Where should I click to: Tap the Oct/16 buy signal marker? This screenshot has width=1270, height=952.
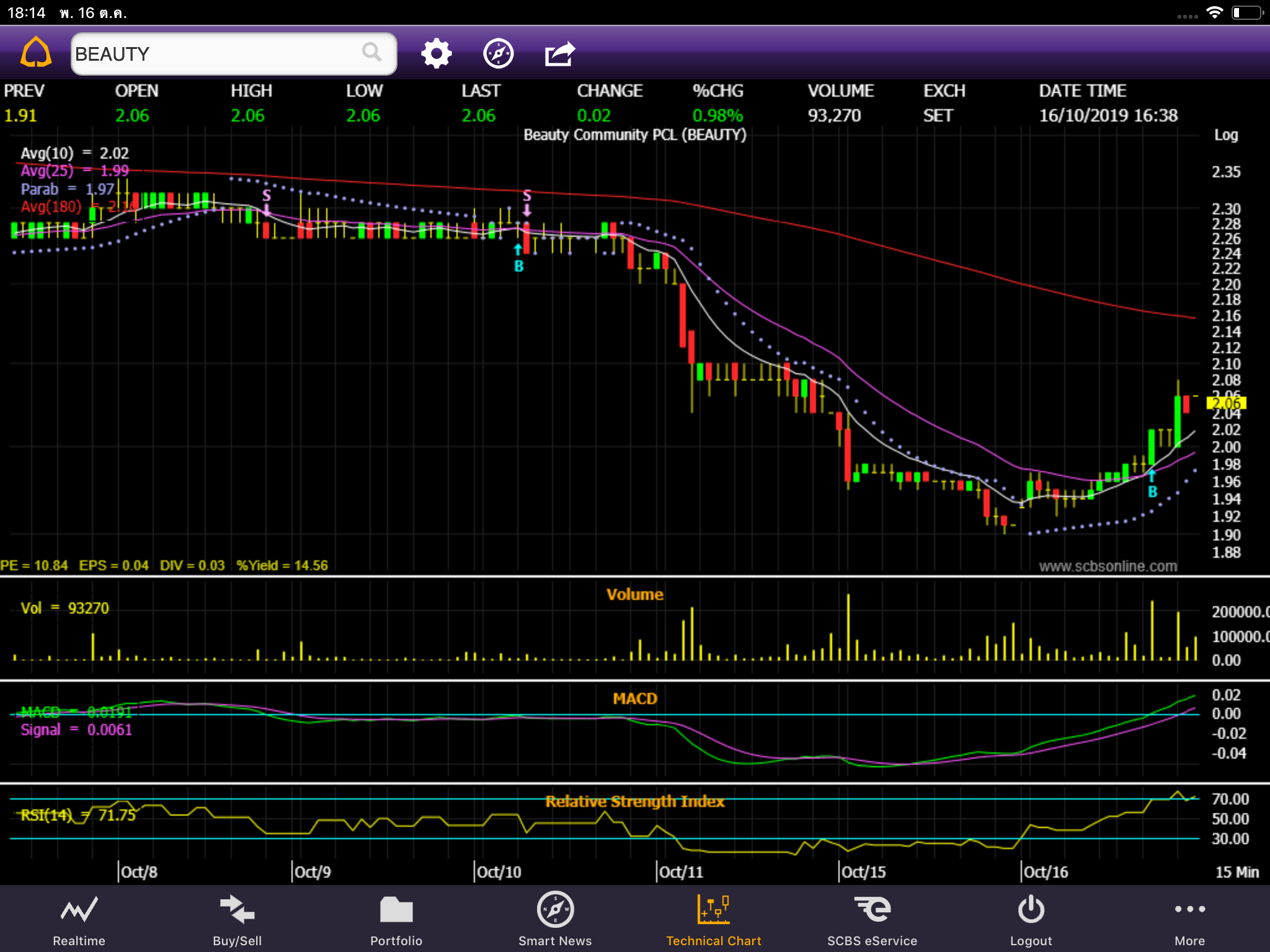(1152, 486)
